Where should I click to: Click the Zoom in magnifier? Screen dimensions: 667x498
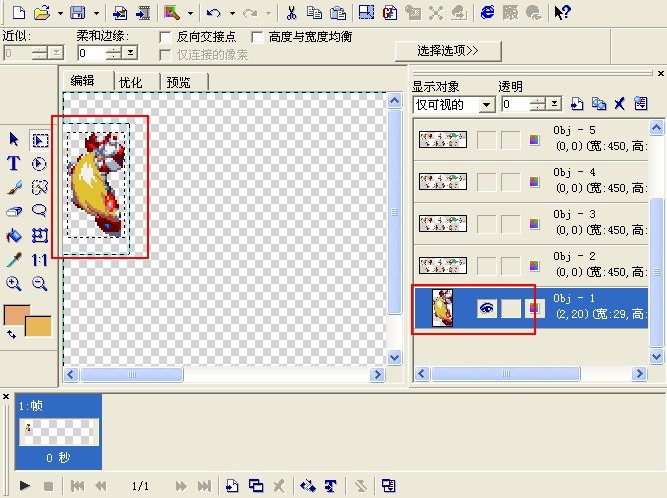[x=14, y=283]
